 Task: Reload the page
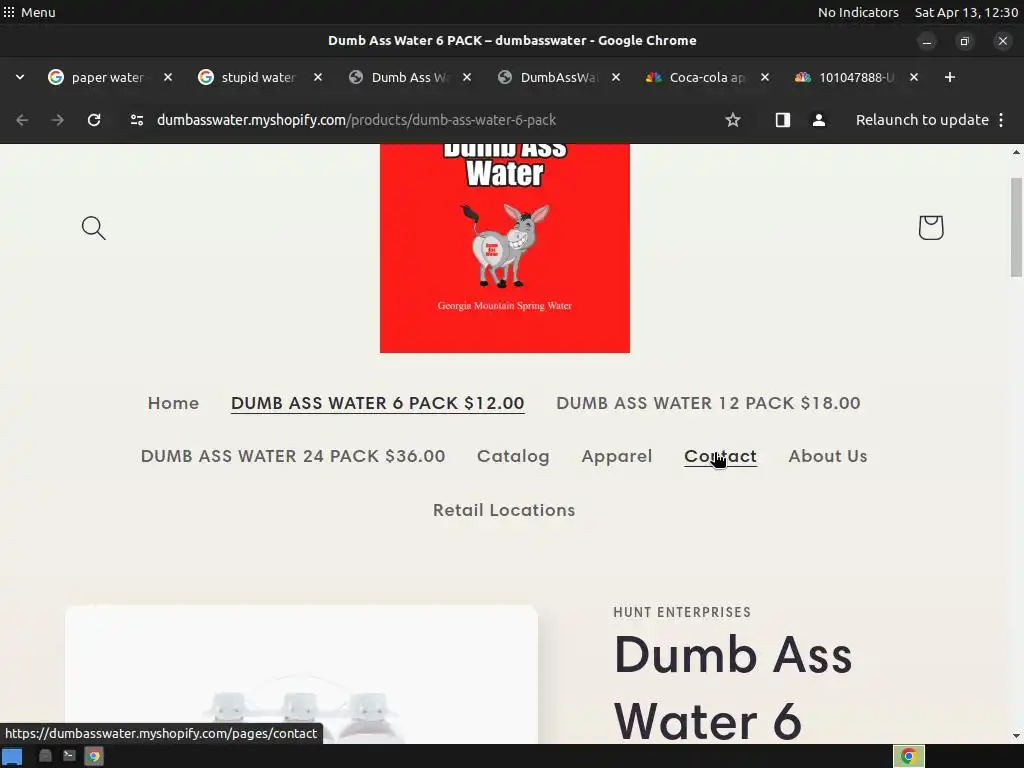point(94,120)
